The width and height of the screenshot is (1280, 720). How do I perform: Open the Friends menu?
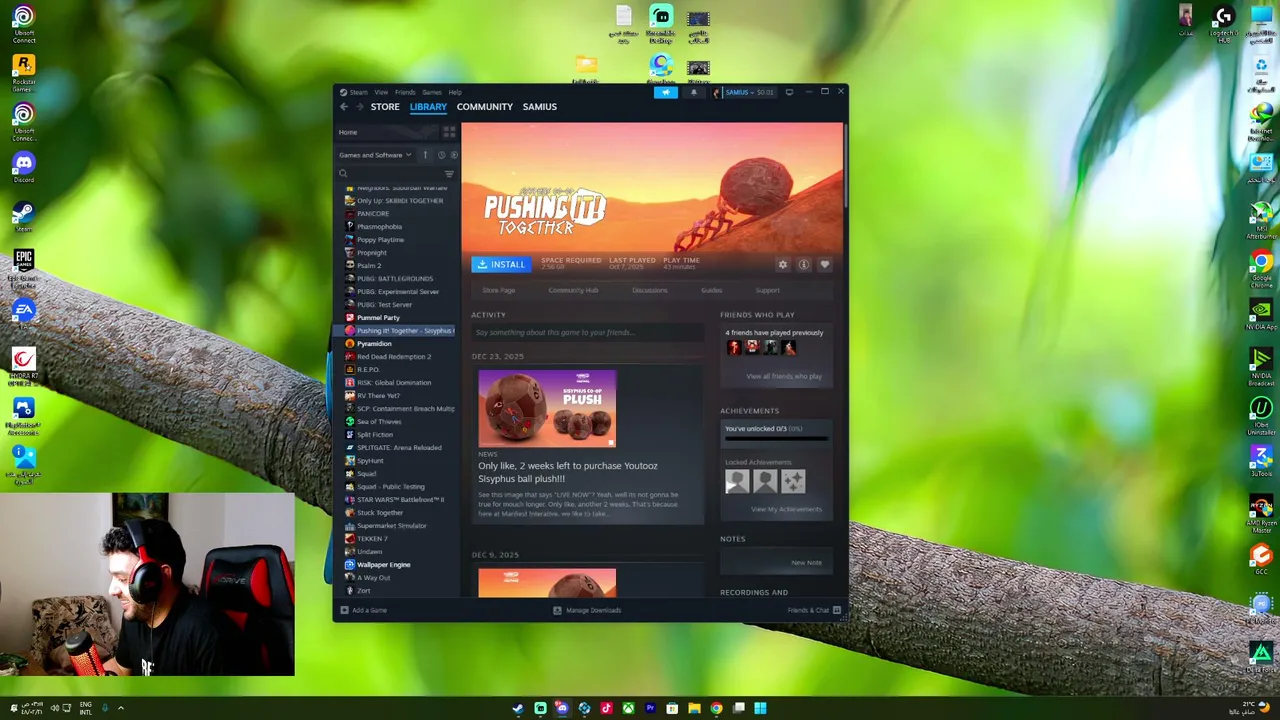point(405,92)
